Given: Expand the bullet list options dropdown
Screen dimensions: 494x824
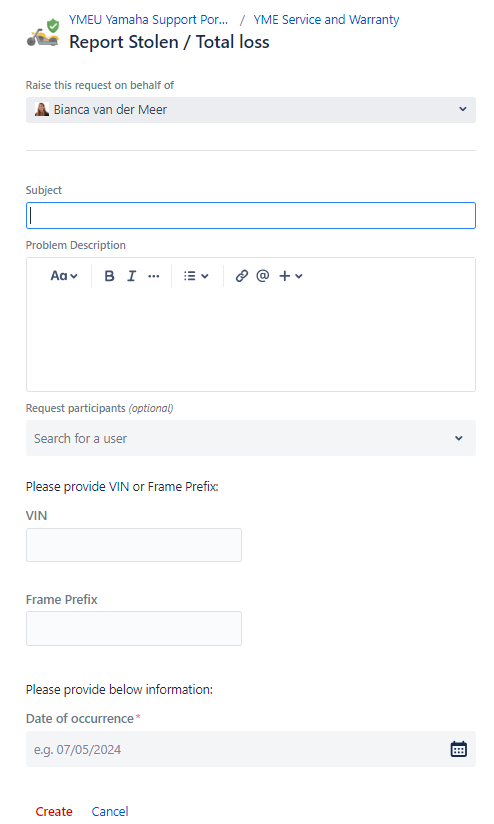Looking at the screenshot, I should (x=196, y=276).
